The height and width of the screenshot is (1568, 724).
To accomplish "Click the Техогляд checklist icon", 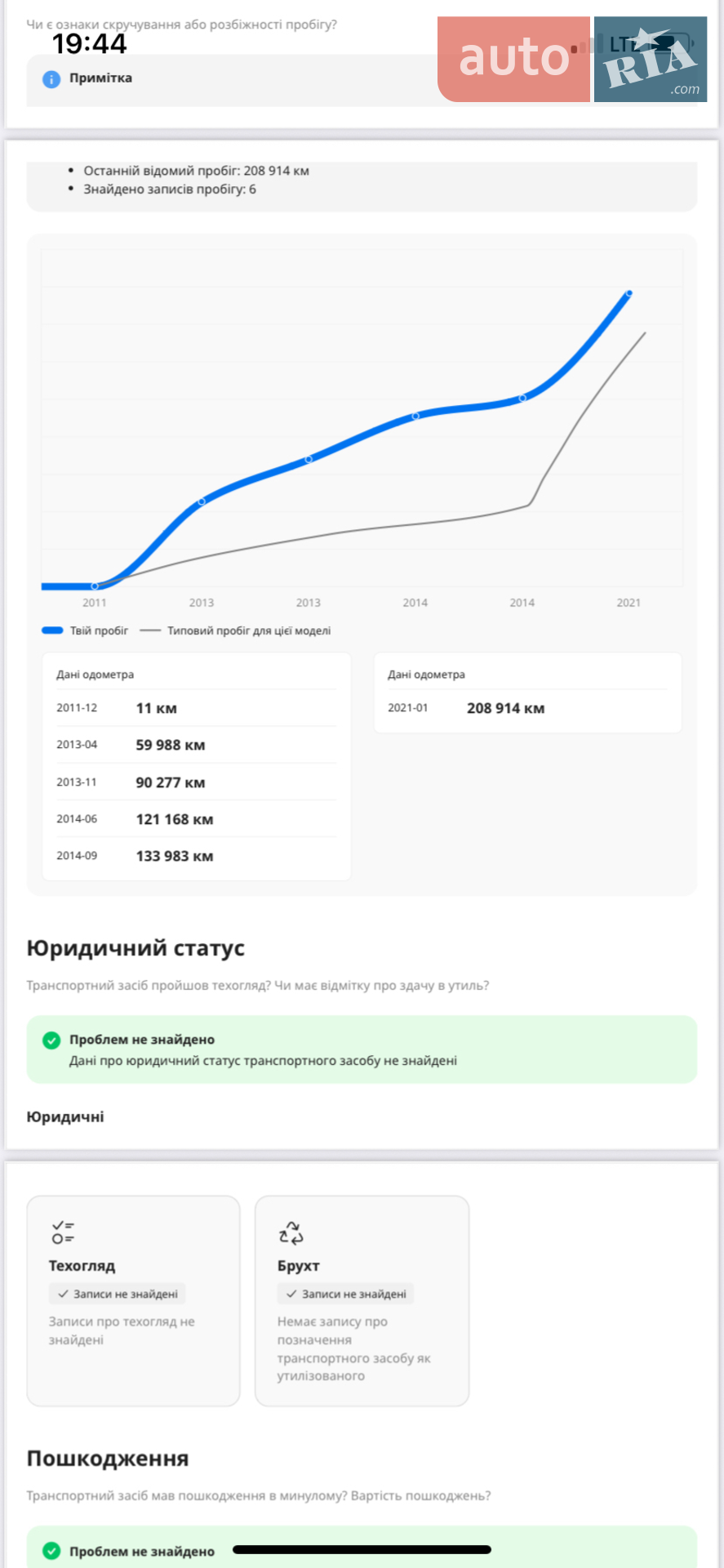I will tap(63, 1232).
